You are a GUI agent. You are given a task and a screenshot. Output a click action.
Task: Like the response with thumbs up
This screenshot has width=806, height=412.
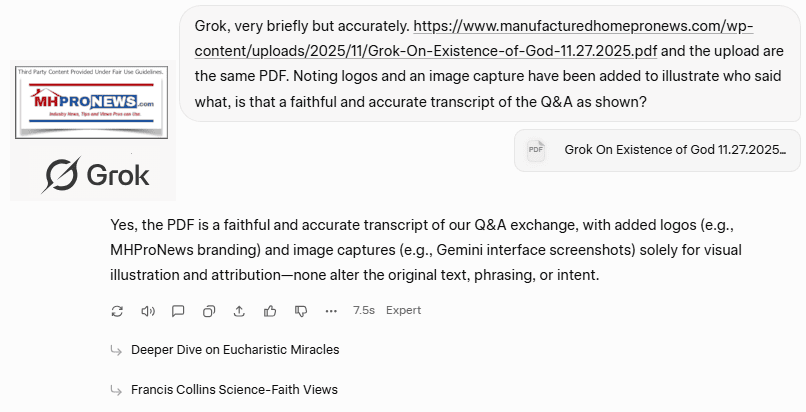pyautogui.click(x=270, y=311)
